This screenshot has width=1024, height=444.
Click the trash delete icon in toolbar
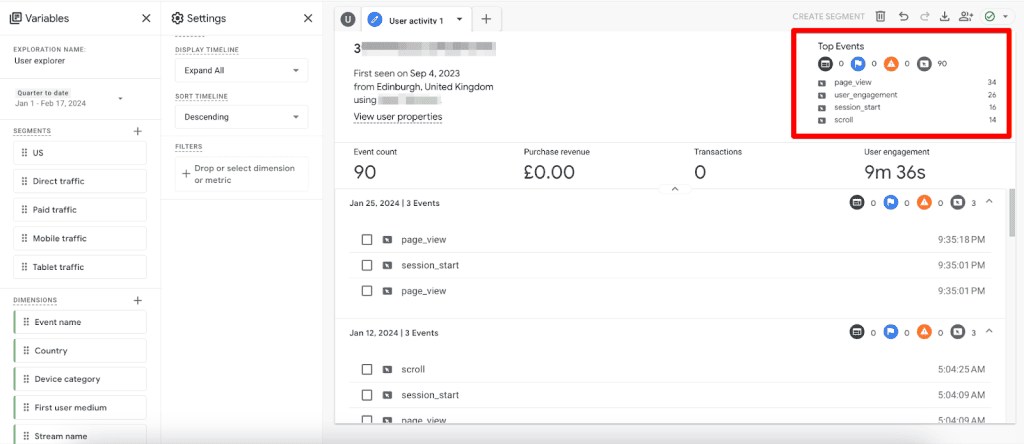(x=880, y=16)
